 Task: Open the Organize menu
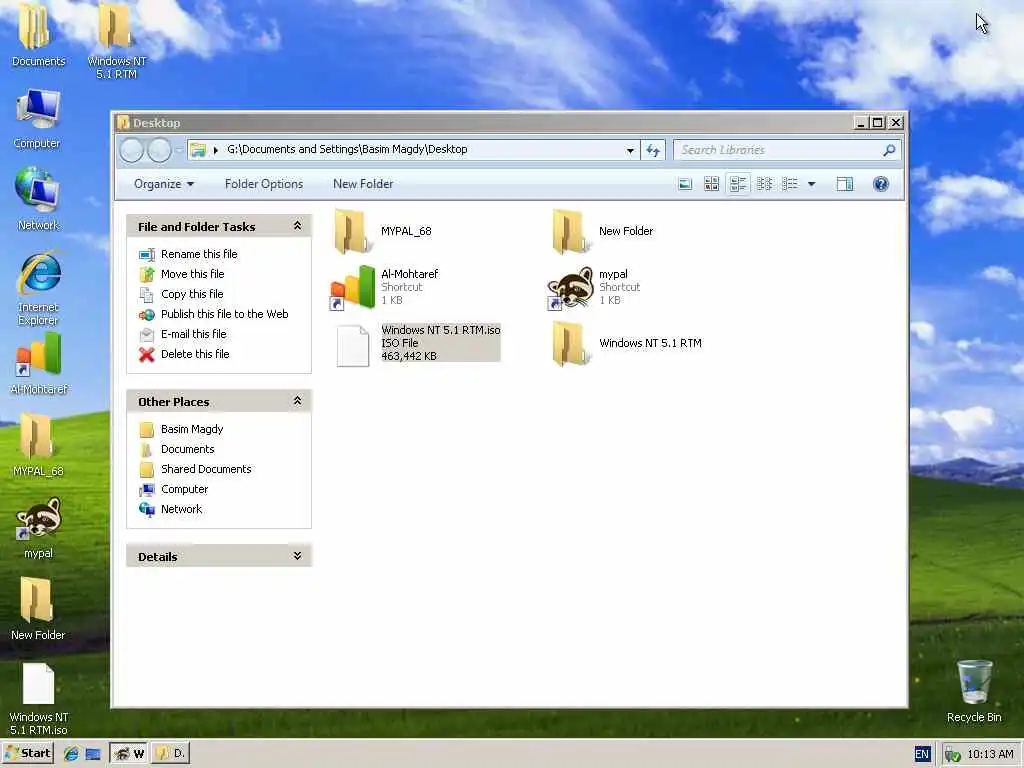164,184
